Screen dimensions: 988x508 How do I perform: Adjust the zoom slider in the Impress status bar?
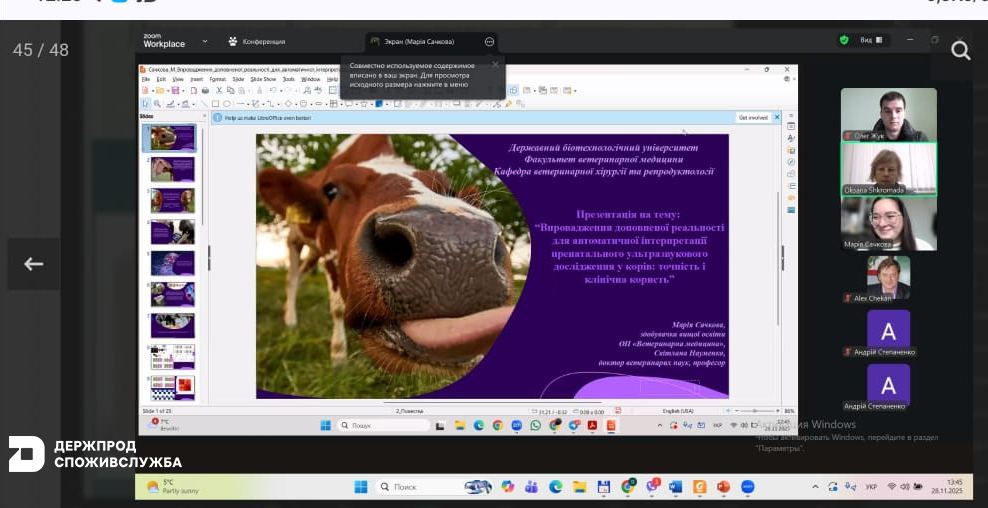[x=757, y=410]
